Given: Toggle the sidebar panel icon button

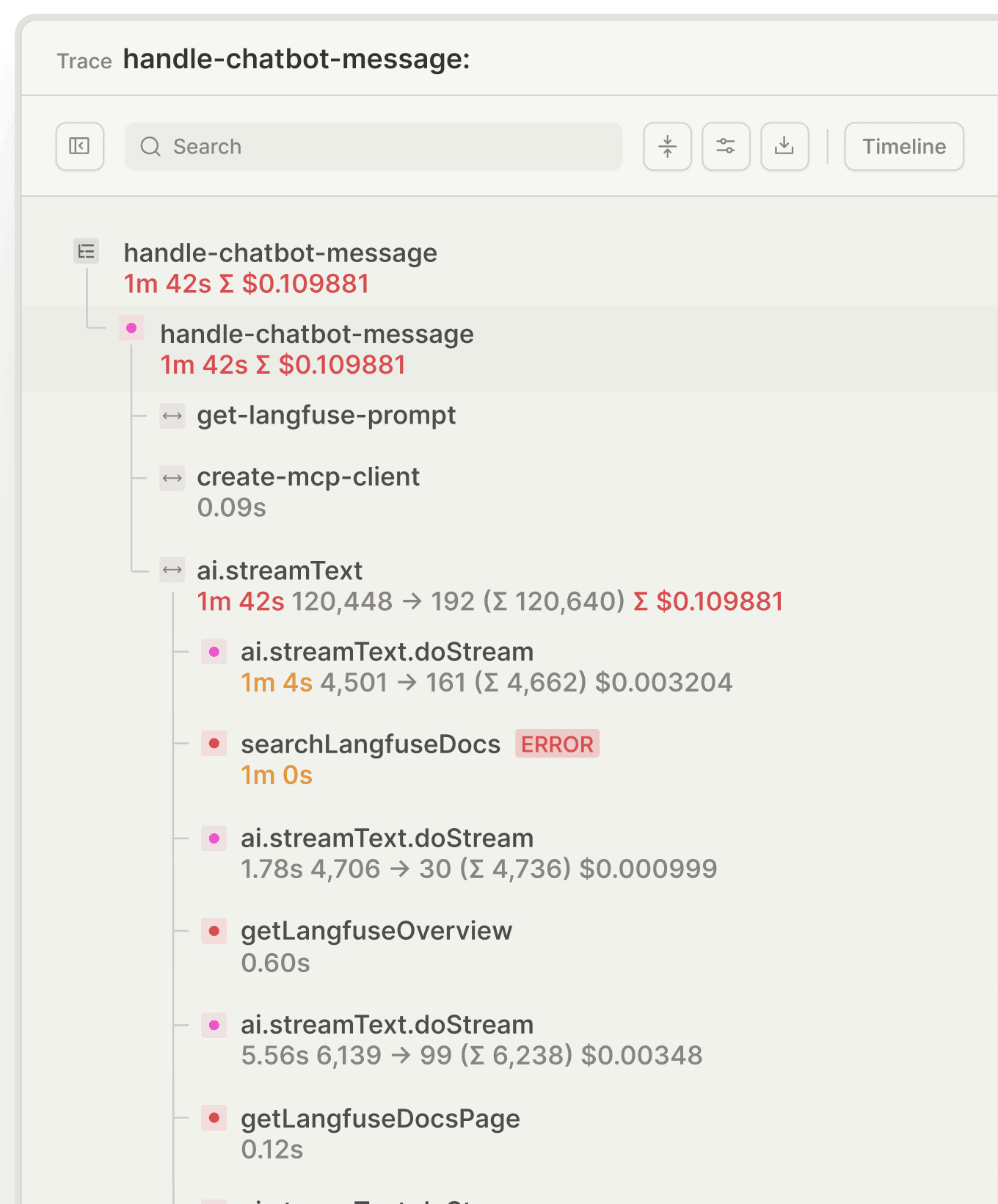Looking at the screenshot, I should [x=79, y=146].
